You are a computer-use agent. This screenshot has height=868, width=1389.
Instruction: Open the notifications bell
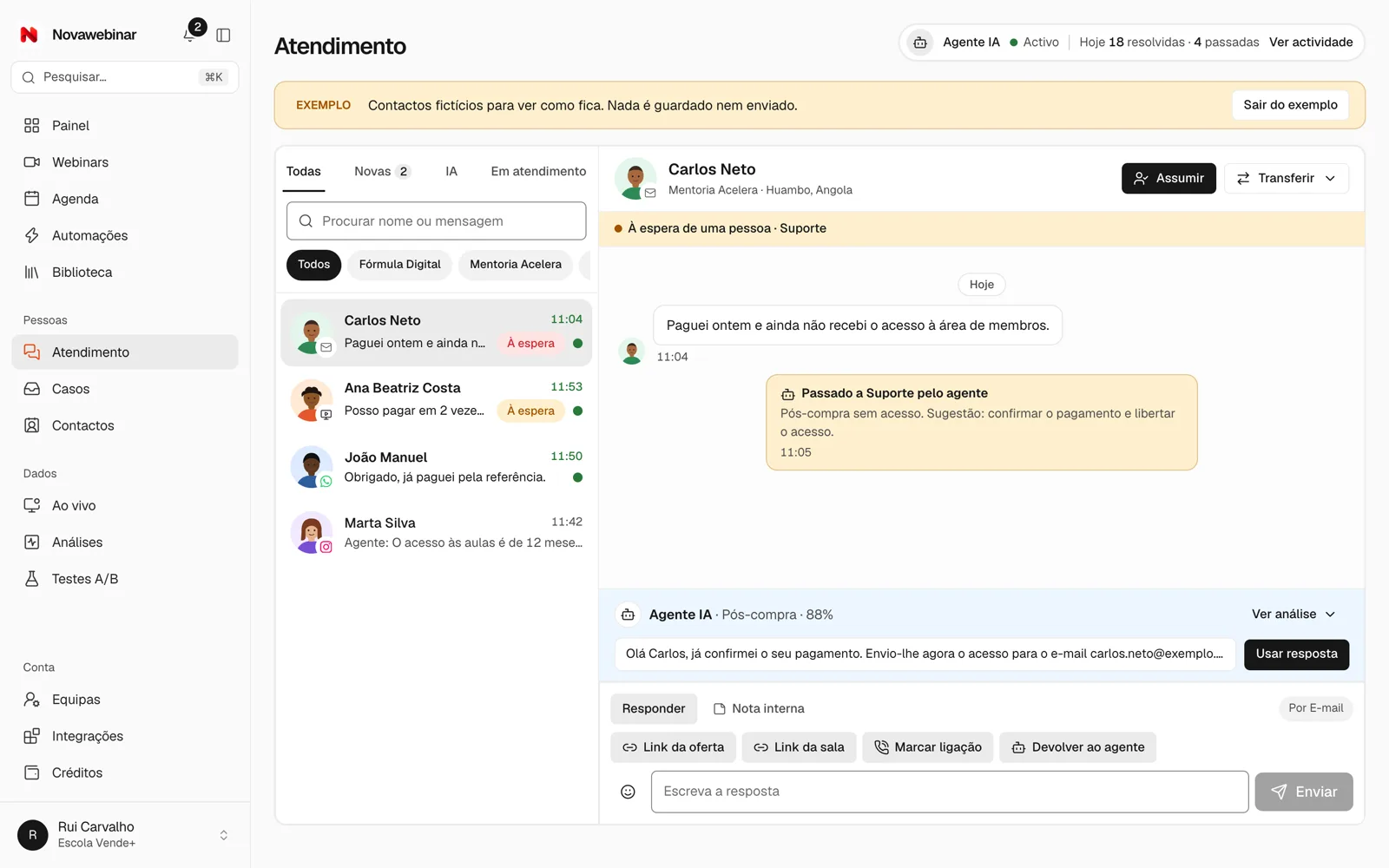191,35
